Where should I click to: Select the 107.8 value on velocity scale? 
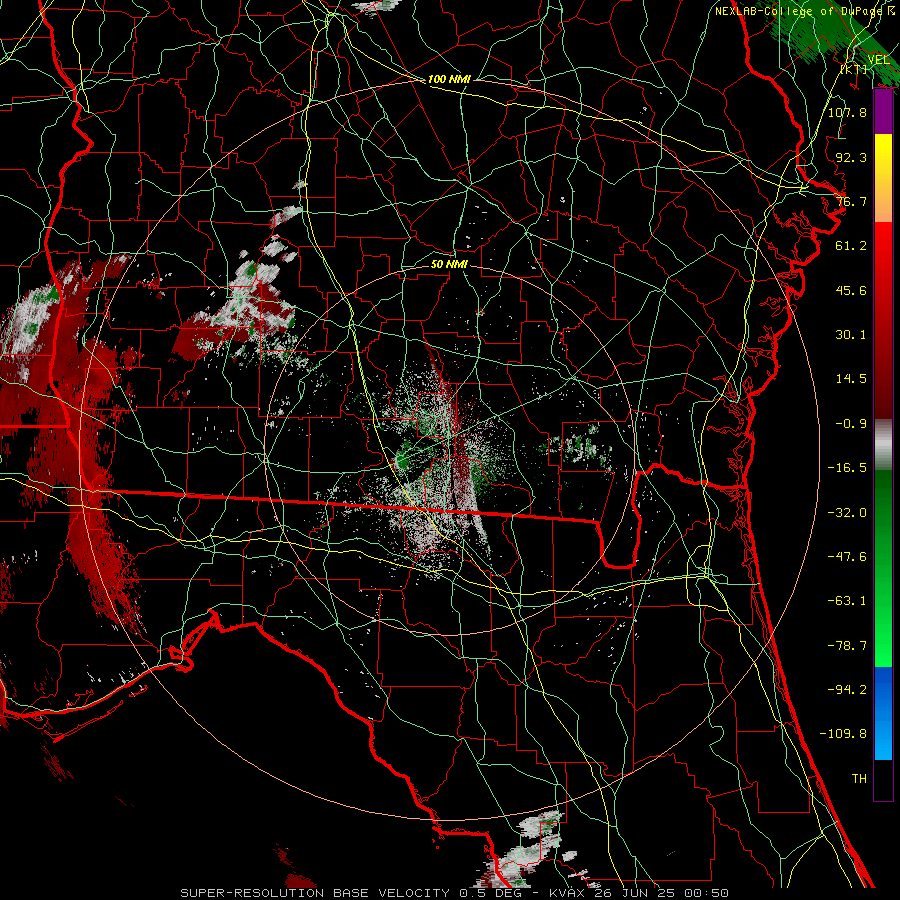tap(847, 112)
